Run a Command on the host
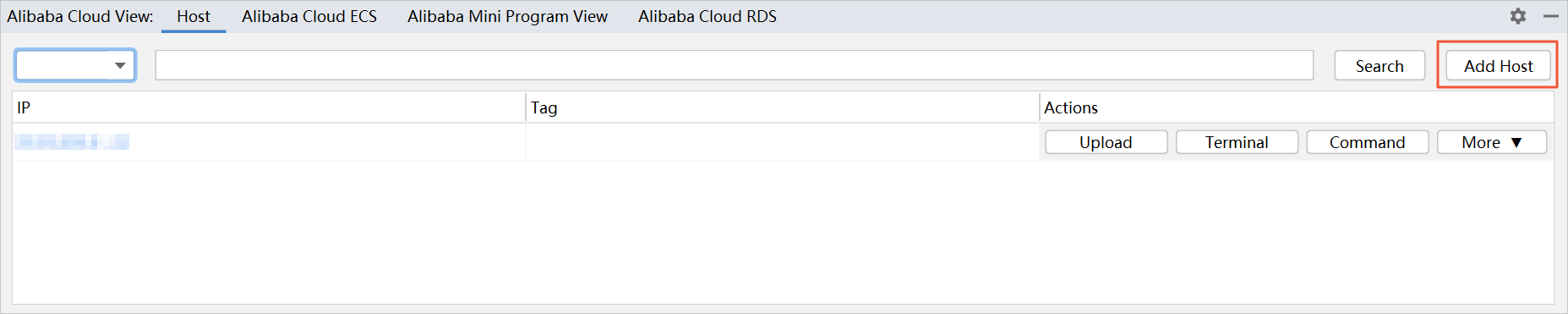The image size is (1568, 314). pyautogui.click(x=1367, y=142)
